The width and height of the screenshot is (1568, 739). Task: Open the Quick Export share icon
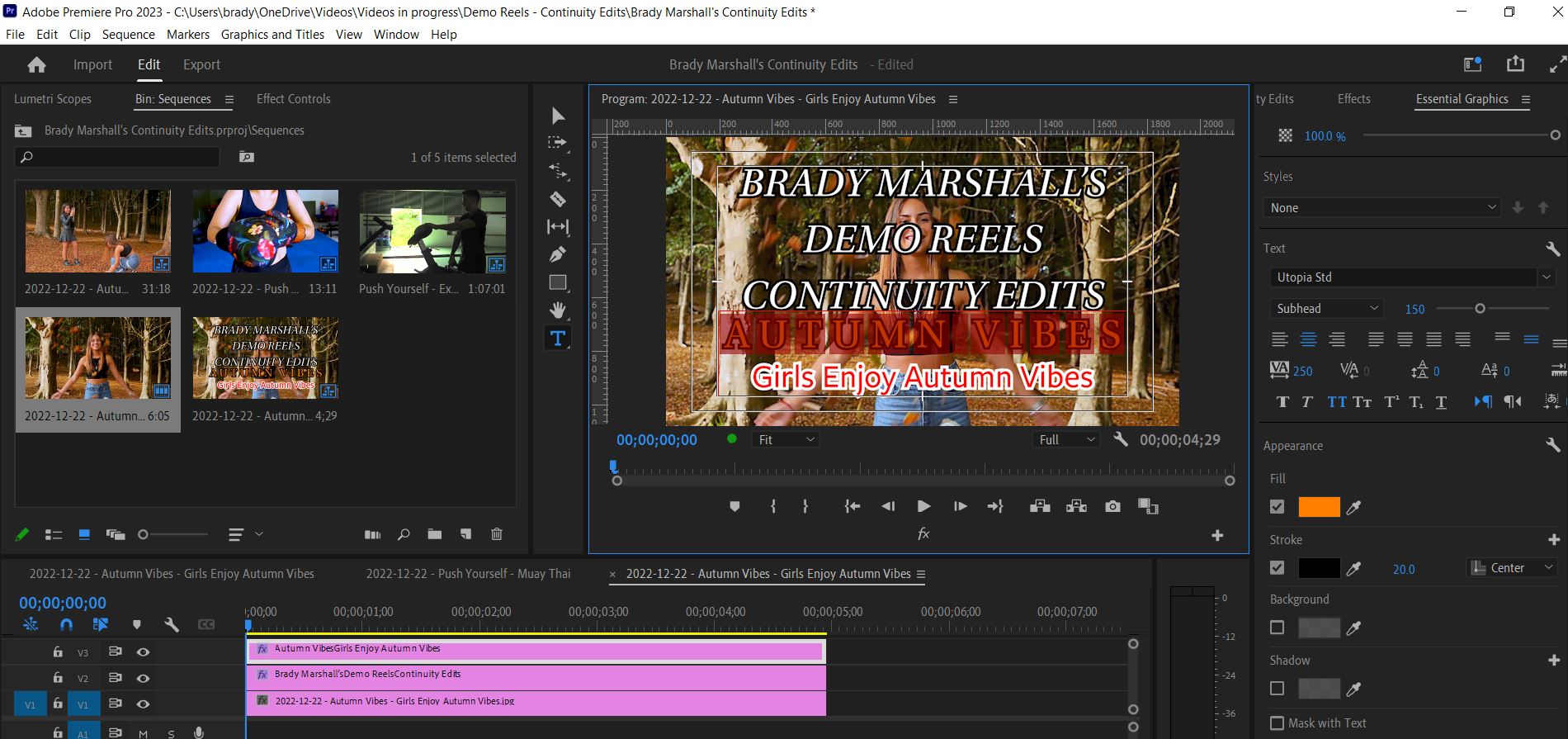pyautogui.click(x=1515, y=64)
